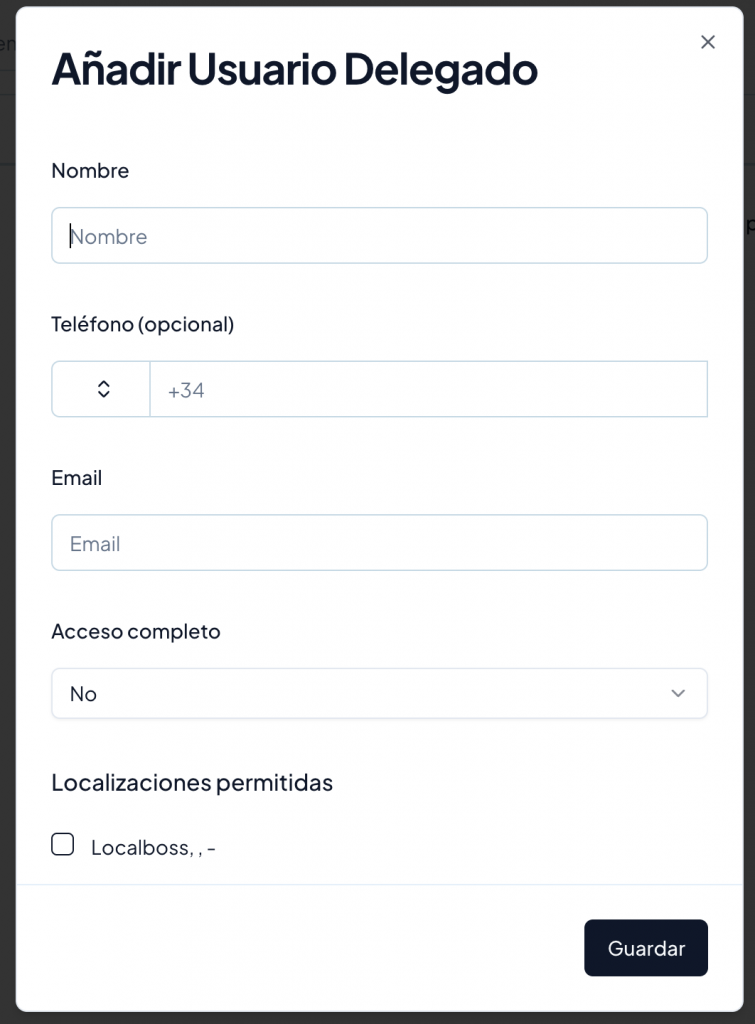Image resolution: width=755 pixels, height=1024 pixels.
Task: Click the 'Email' field label
Action: pyautogui.click(x=77, y=478)
